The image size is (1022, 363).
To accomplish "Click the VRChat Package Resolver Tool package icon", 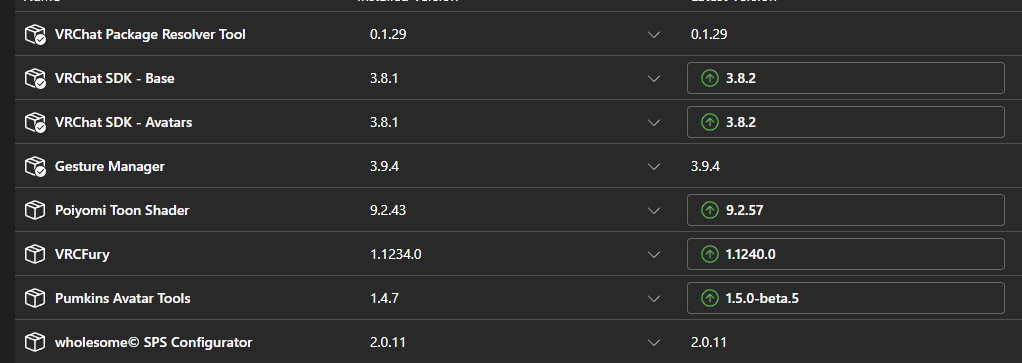I will 35,35.
